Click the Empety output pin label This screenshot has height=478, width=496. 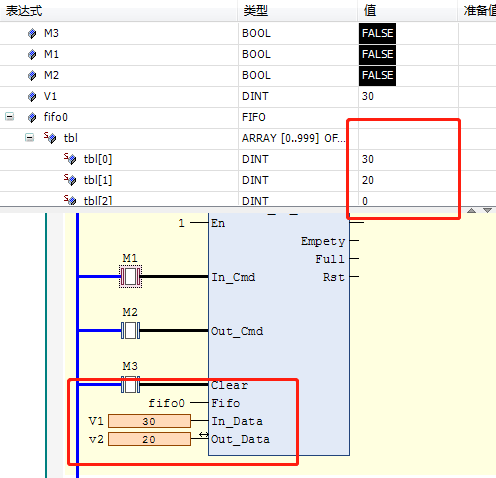click(x=323, y=241)
